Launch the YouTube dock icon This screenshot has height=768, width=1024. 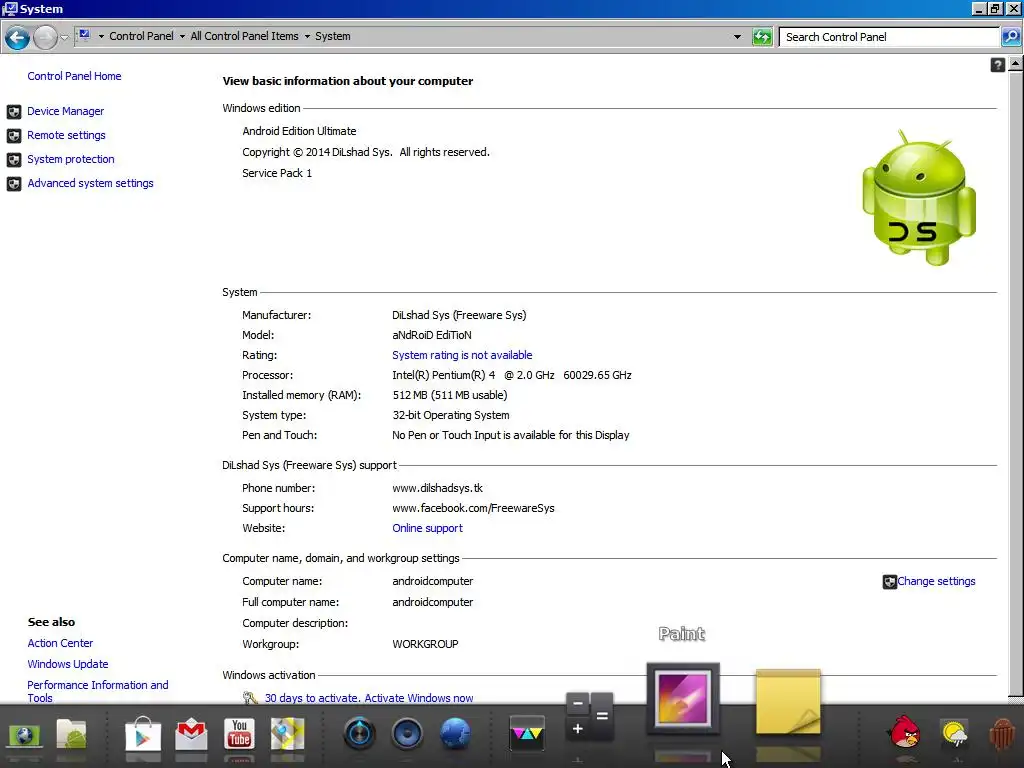pyautogui.click(x=239, y=734)
